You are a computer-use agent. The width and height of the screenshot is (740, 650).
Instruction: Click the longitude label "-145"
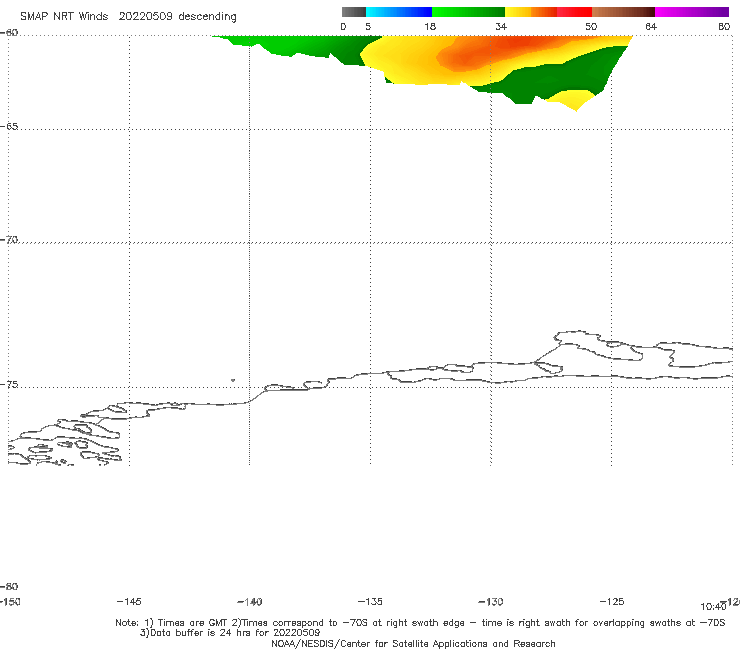[129, 601]
